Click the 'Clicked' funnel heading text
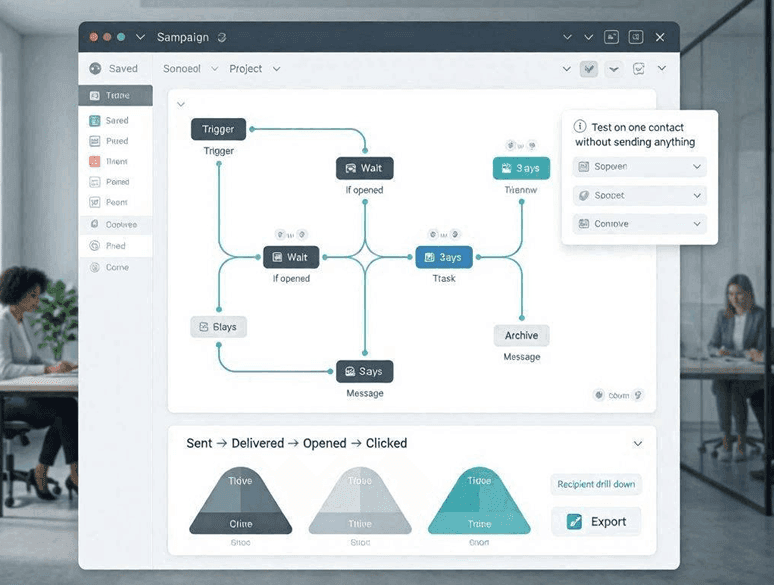The height and width of the screenshot is (585, 774). click(x=387, y=443)
